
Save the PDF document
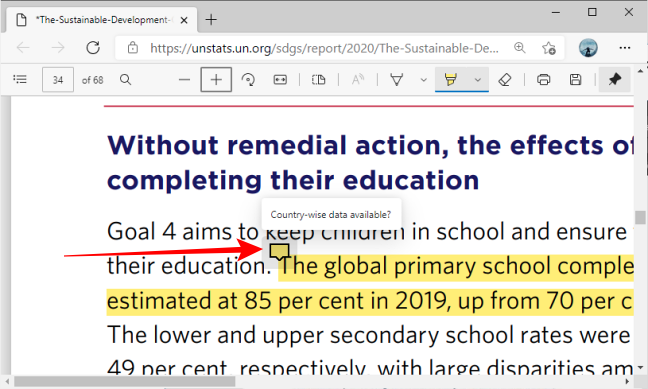(x=576, y=79)
